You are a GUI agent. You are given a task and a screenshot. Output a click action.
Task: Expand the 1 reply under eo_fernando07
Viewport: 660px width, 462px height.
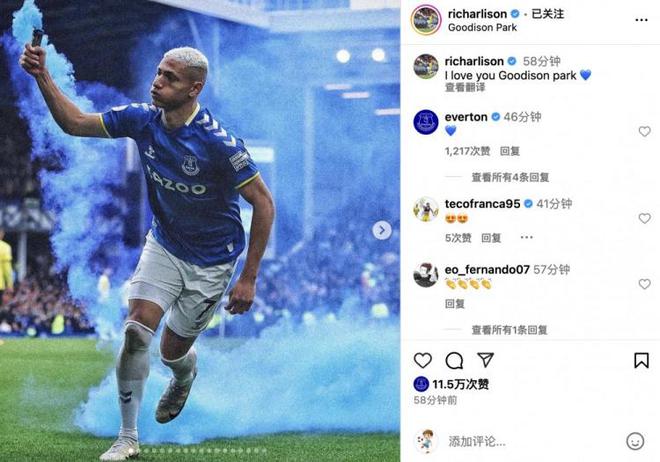point(509,330)
